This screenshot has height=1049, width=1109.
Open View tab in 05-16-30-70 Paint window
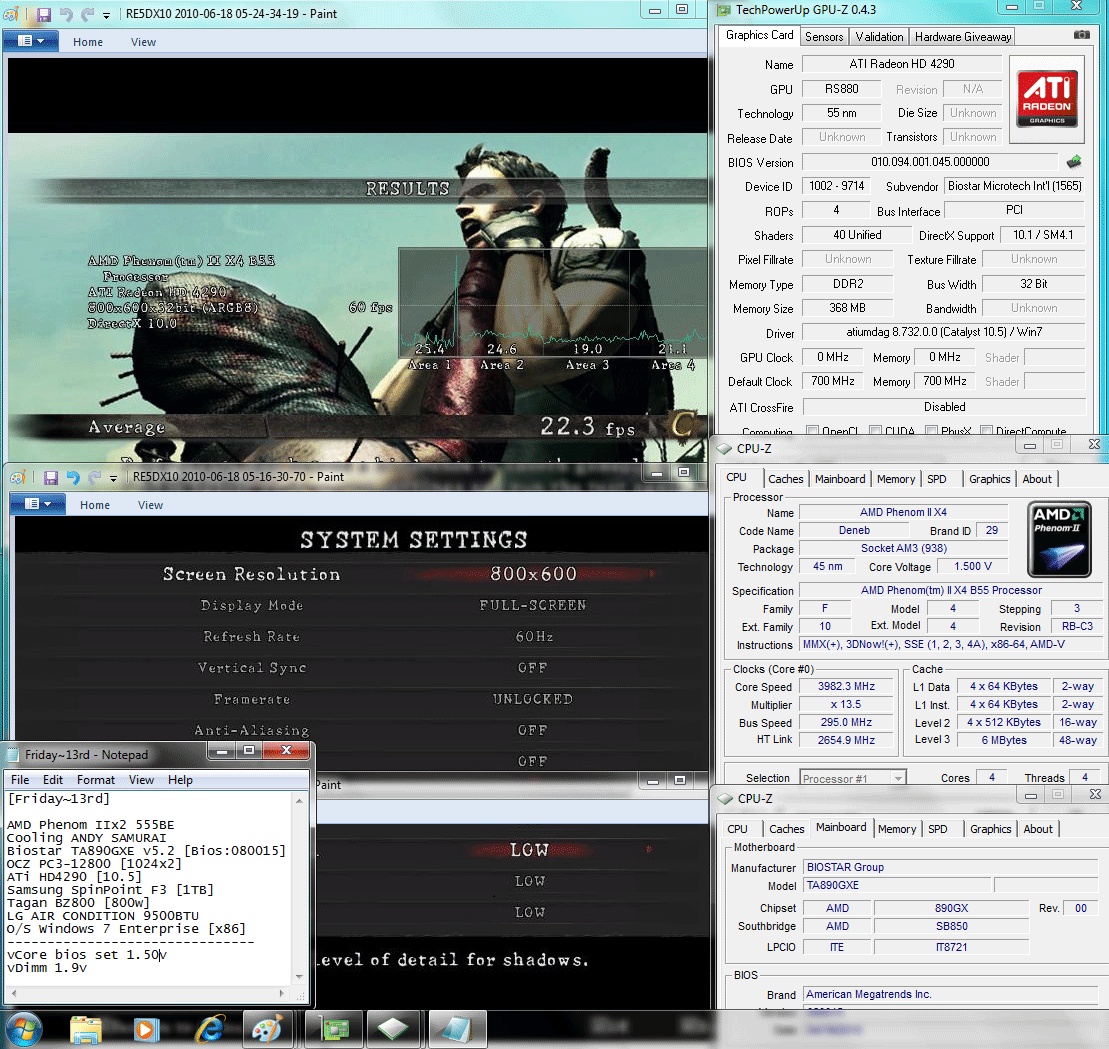150,505
